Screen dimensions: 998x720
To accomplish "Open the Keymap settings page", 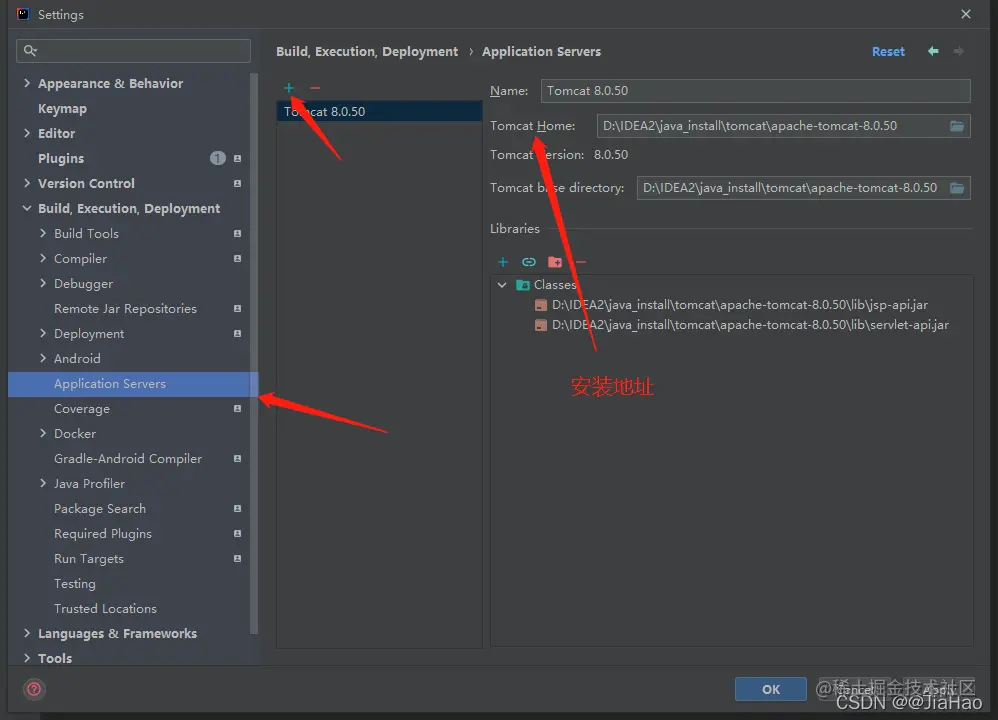I will (62, 108).
